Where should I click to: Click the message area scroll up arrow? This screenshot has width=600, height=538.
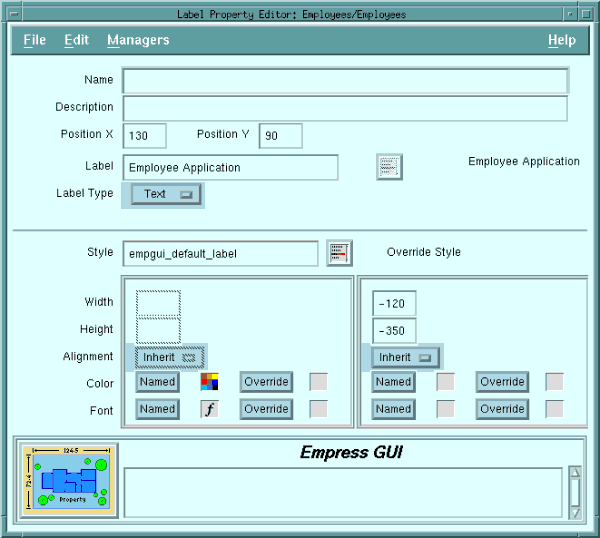[x=574, y=474]
